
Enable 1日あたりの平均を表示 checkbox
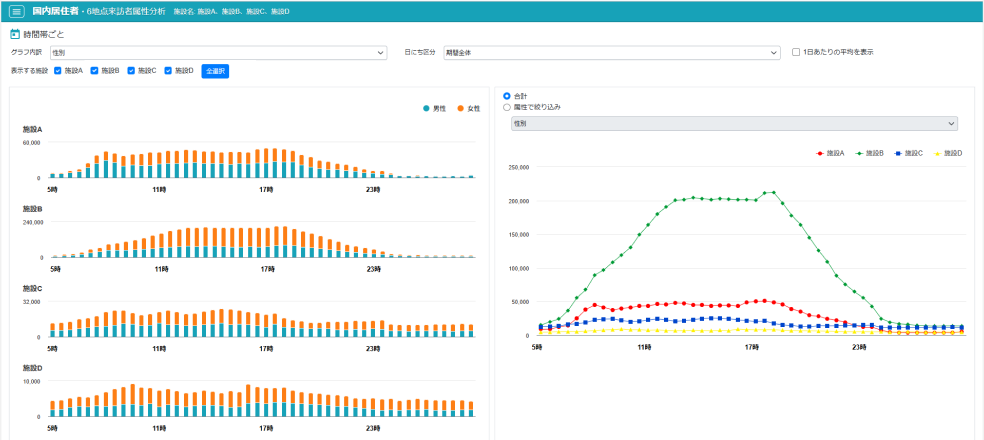click(795, 52)
